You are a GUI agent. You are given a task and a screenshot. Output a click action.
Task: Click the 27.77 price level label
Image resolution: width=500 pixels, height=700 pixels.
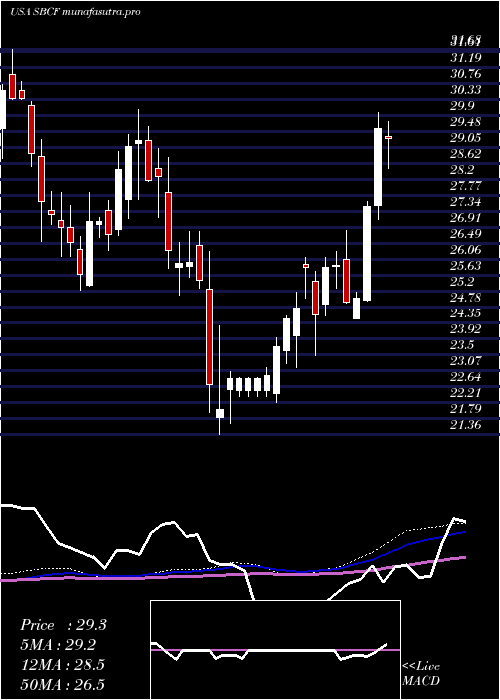[466, 186]
